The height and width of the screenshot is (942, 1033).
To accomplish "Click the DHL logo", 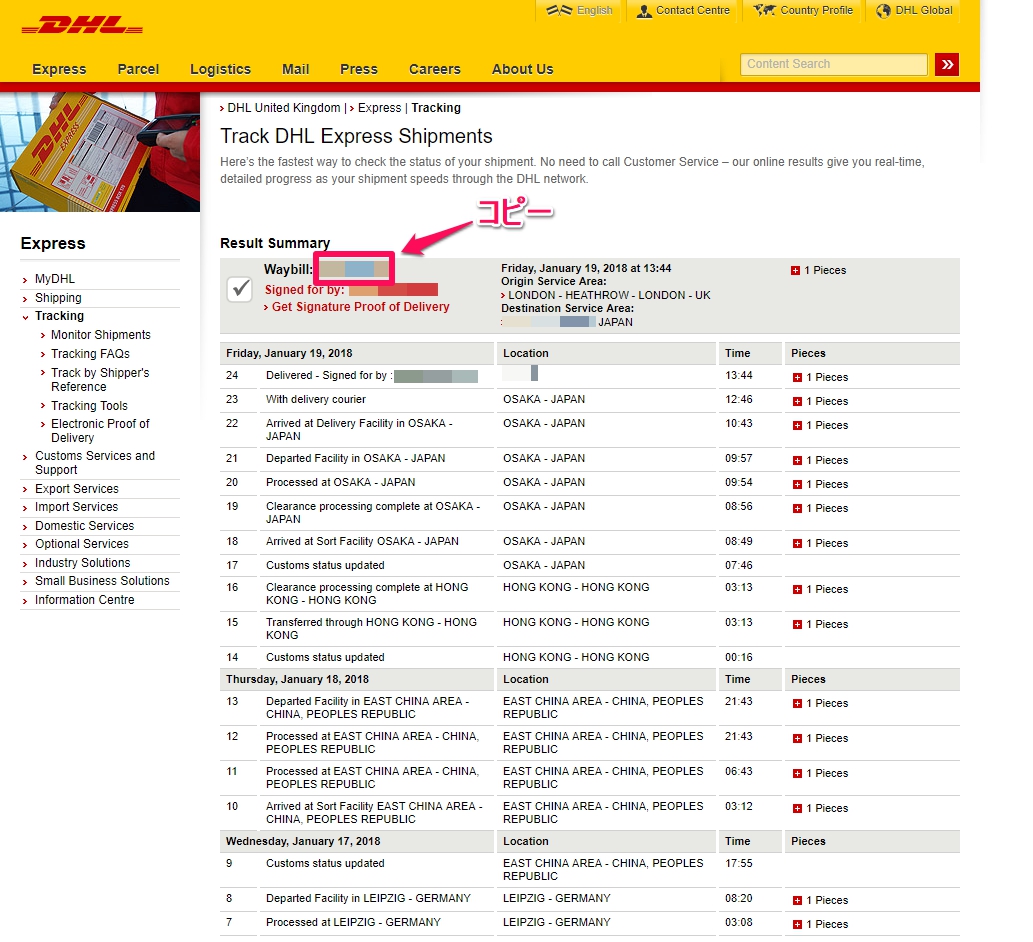I will pos(82,26).
